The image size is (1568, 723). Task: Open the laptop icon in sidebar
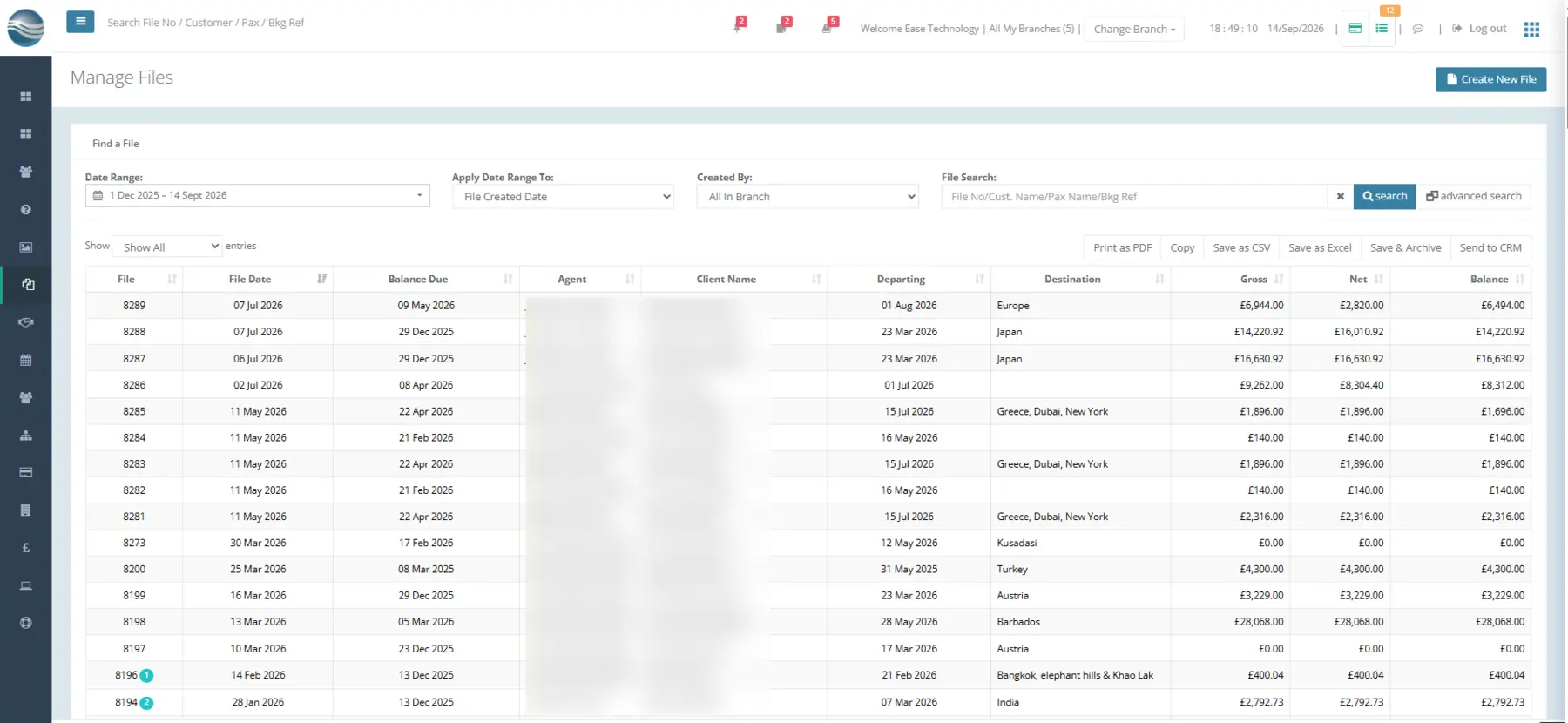[26, 585]
